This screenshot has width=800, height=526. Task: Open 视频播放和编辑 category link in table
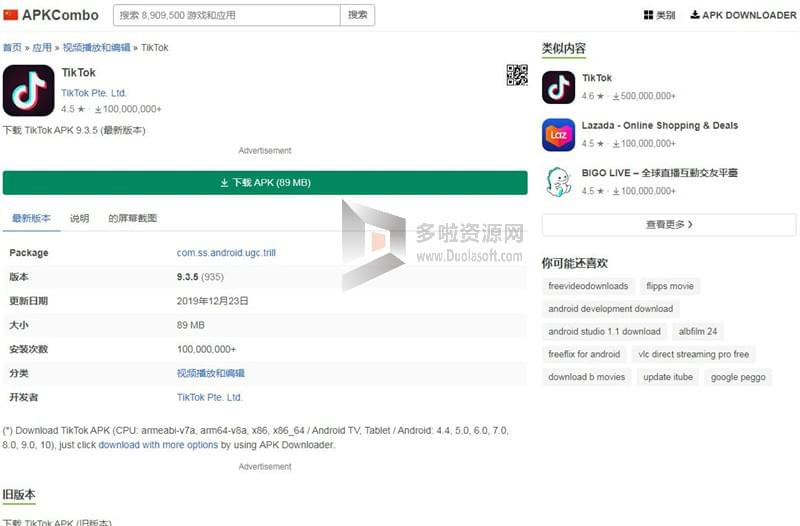[x=211, y=373]
